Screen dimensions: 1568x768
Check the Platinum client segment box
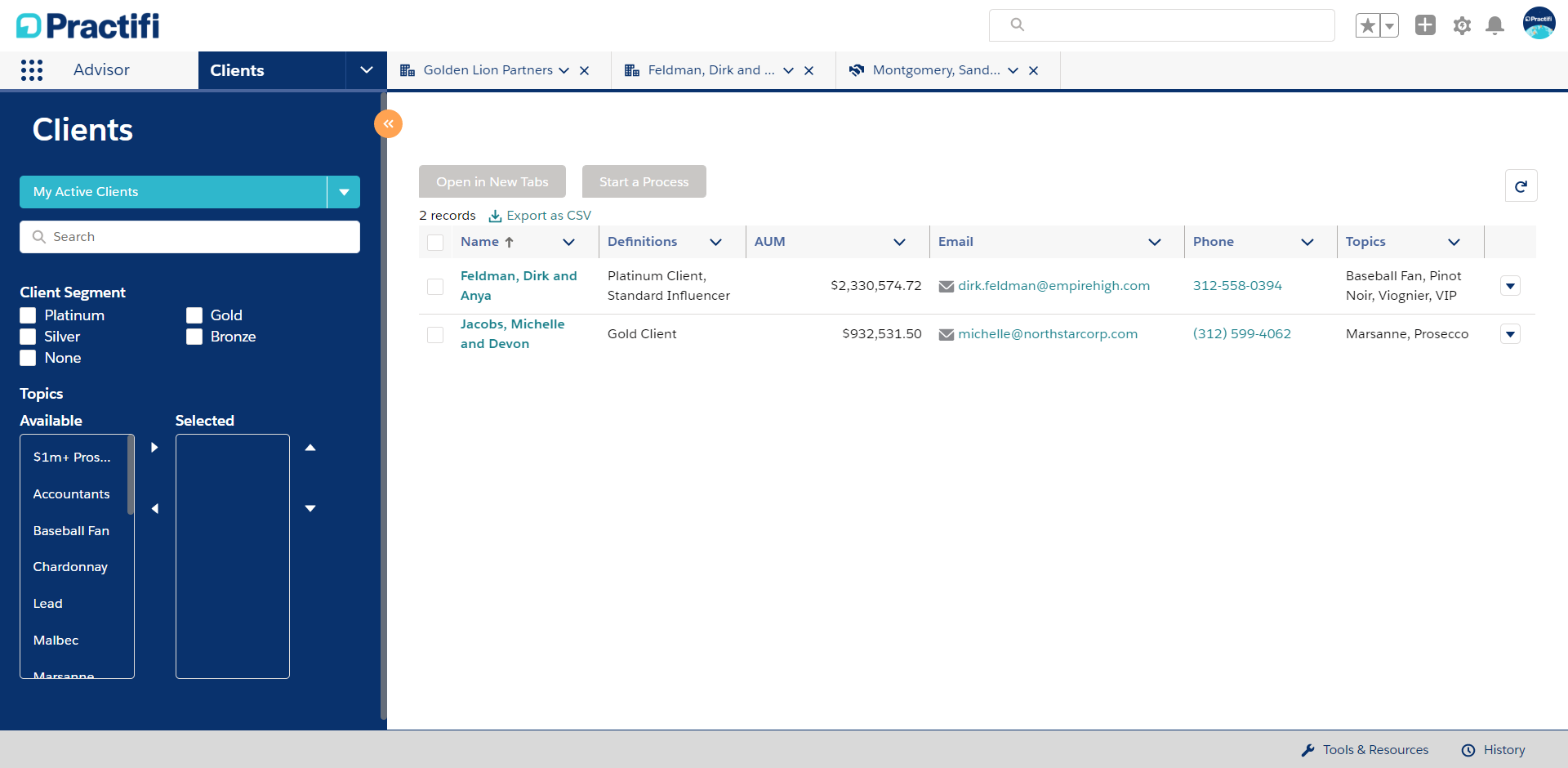point(29,315)
